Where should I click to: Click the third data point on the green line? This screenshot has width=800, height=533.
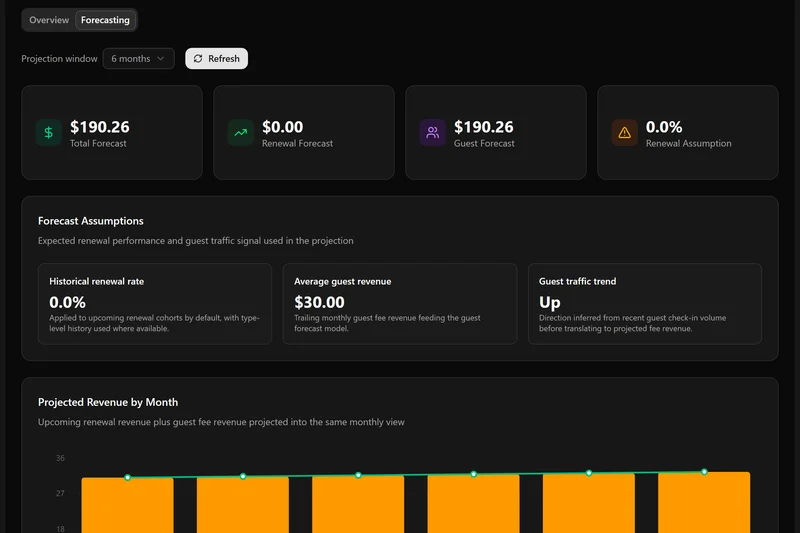[x=358, y=475]
